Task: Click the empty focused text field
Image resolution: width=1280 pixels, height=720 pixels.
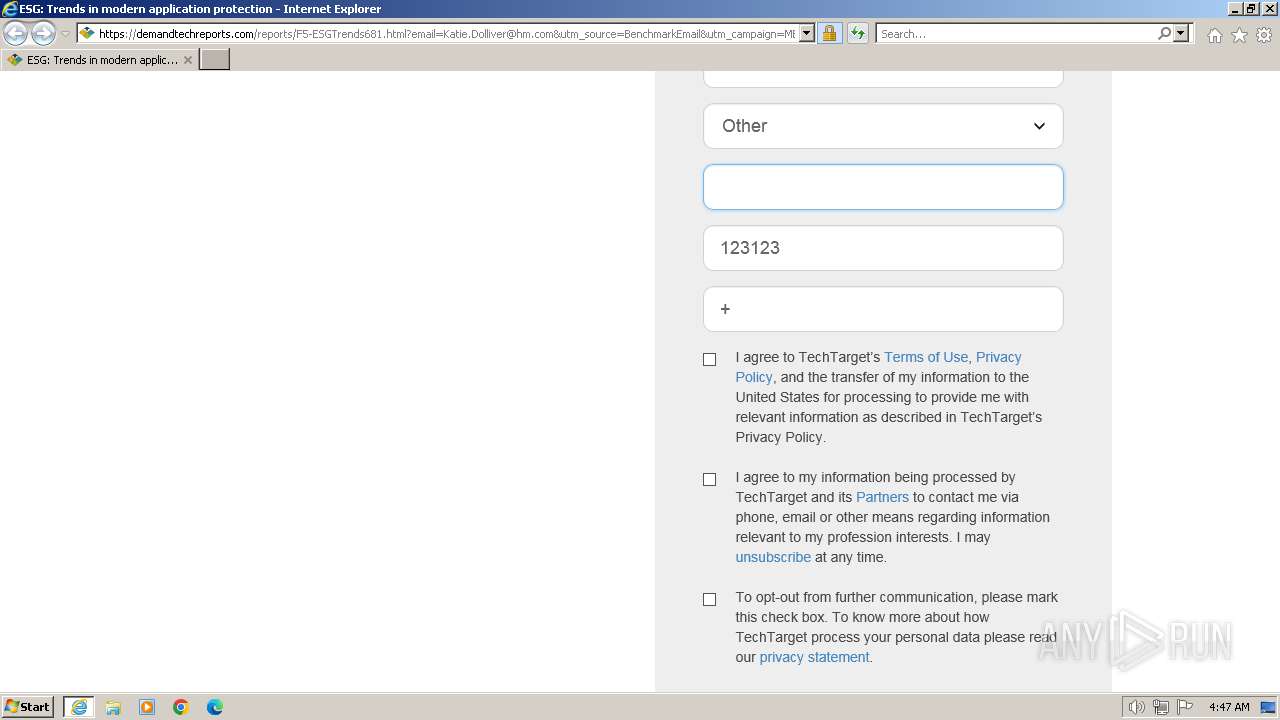Action: pos(883,187)
